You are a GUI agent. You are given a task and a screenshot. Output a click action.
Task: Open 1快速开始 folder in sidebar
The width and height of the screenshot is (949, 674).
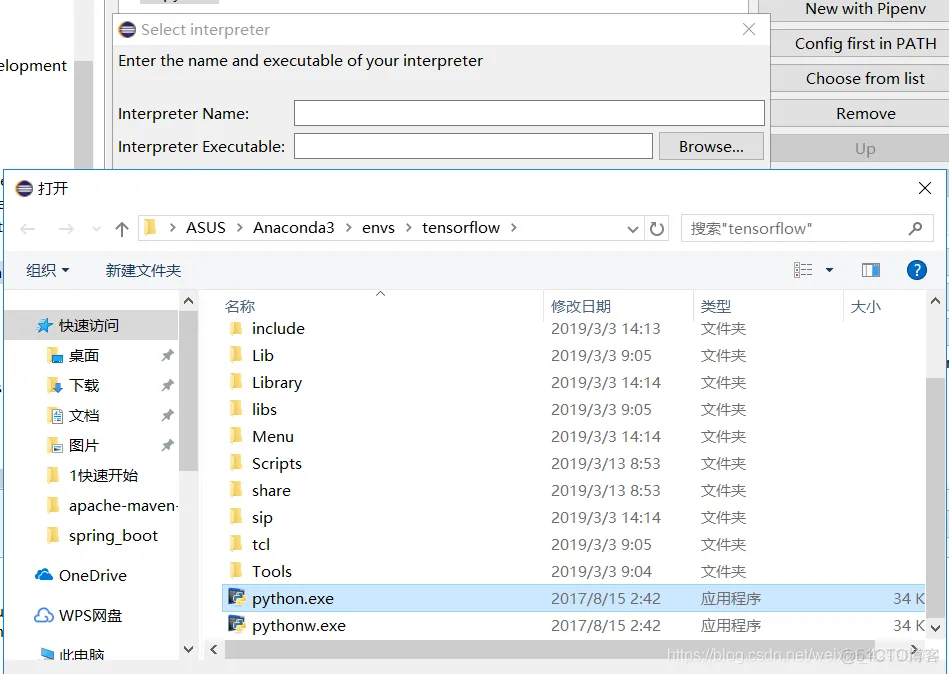click(103, 476)
